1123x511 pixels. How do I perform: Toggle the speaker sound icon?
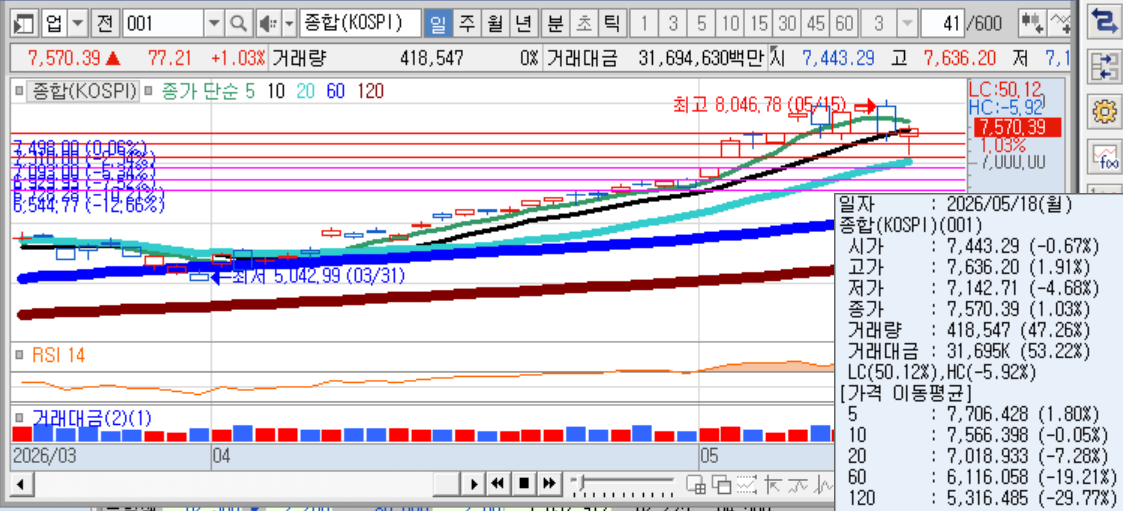coord(269,24)
